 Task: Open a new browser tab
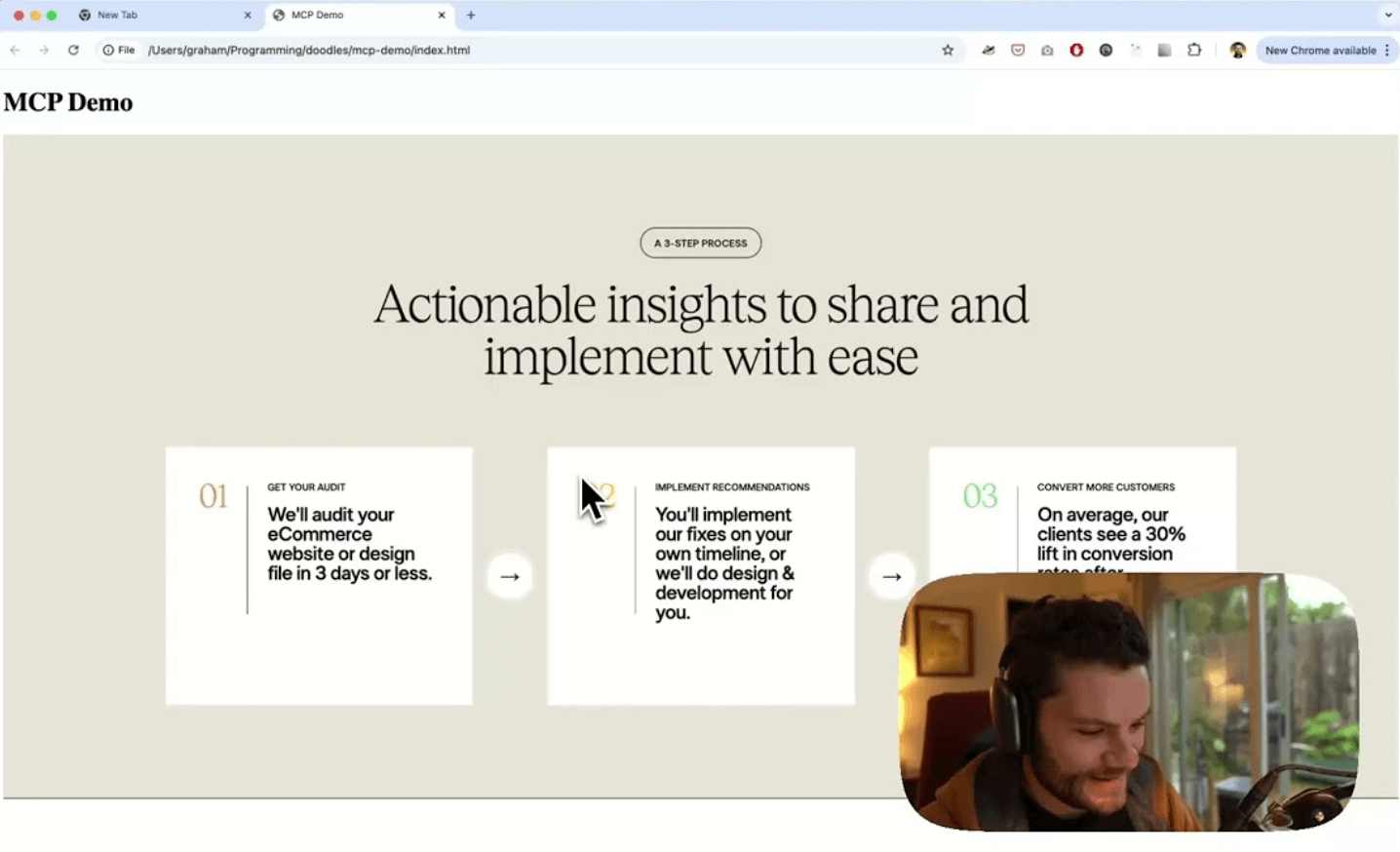click(471, 15)
